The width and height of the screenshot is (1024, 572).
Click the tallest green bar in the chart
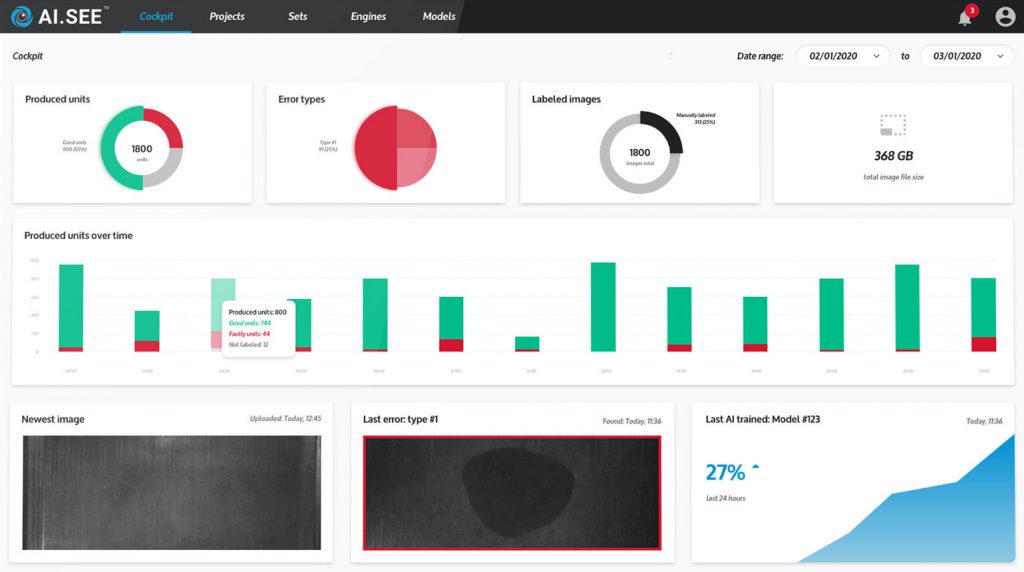pyautogui.click(x=603, y=305)
